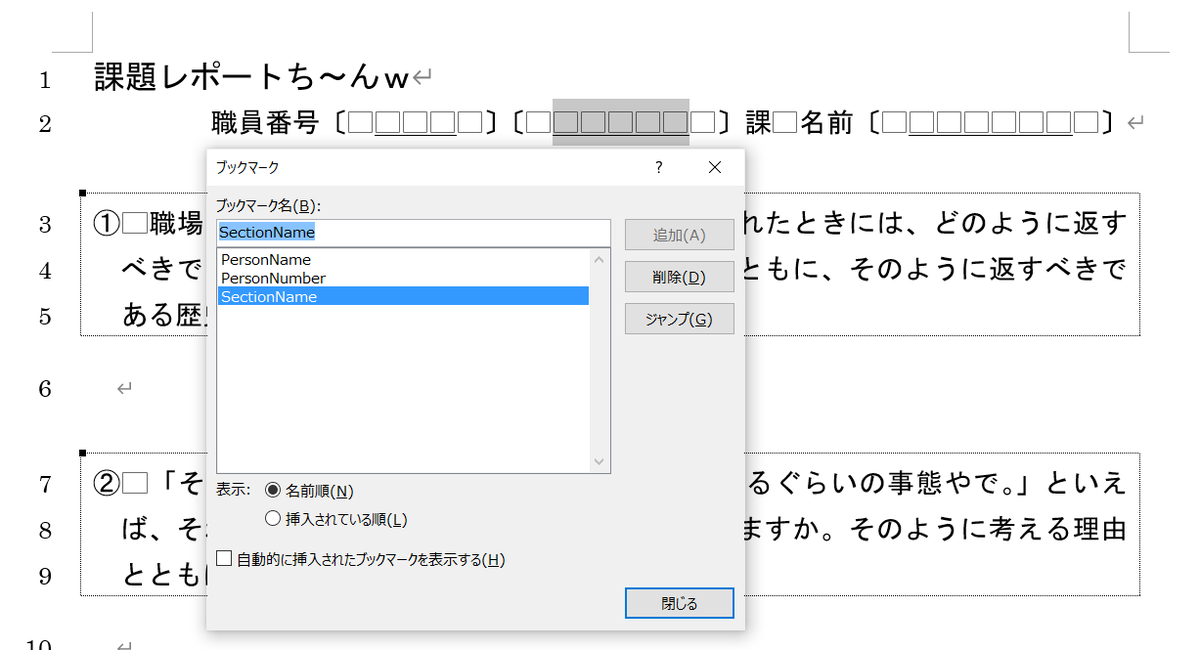Click the bookmark list scroll up arrow
The width and height of the screenshot is (1200, 650).
(599, 259)
